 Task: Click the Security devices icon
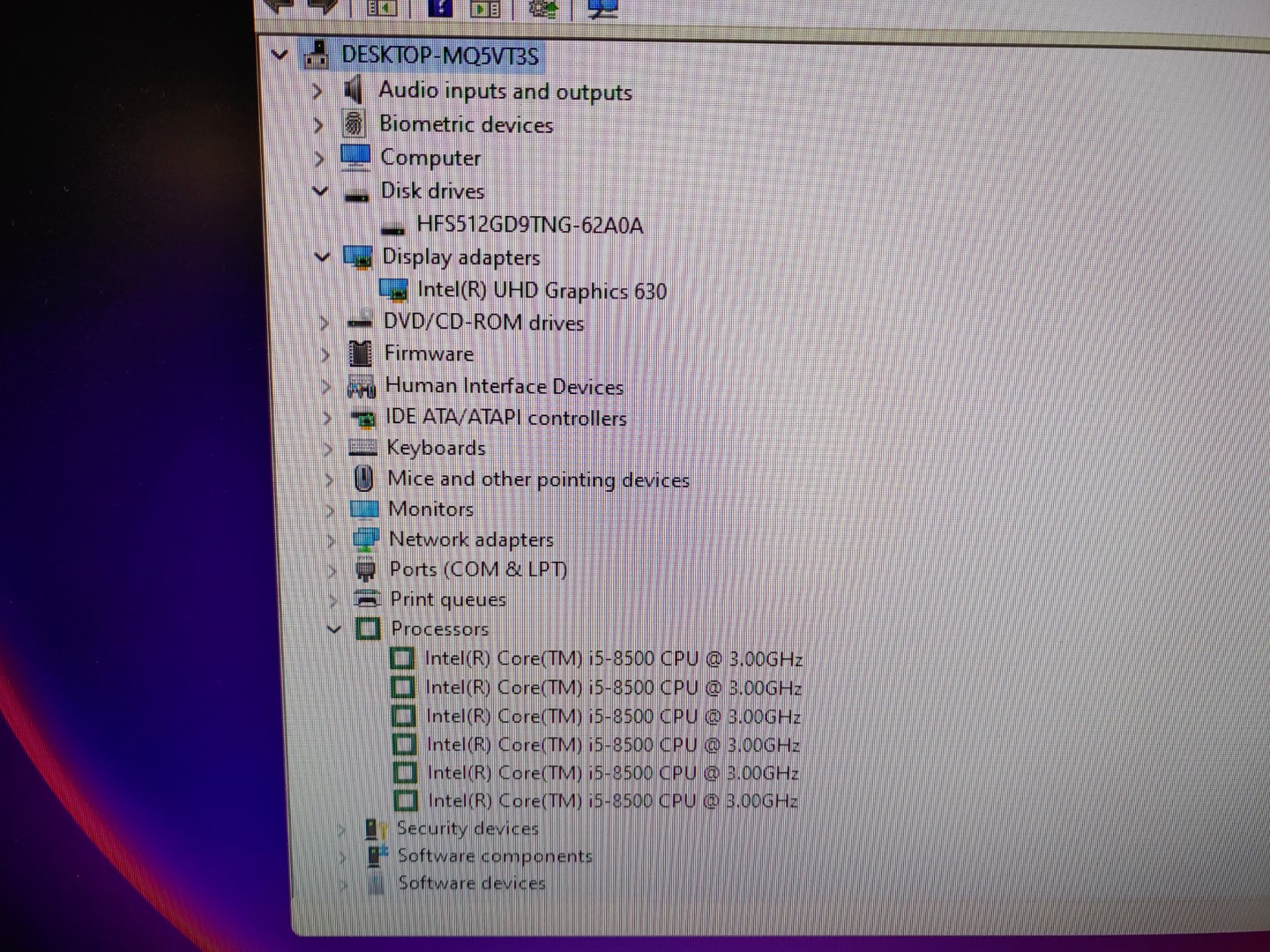coord(376,829)
